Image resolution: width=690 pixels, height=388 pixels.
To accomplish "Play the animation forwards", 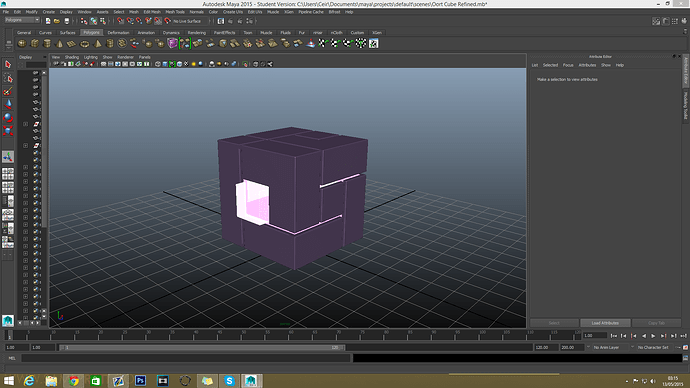I will pyautogui.click(x=653, y=336).
